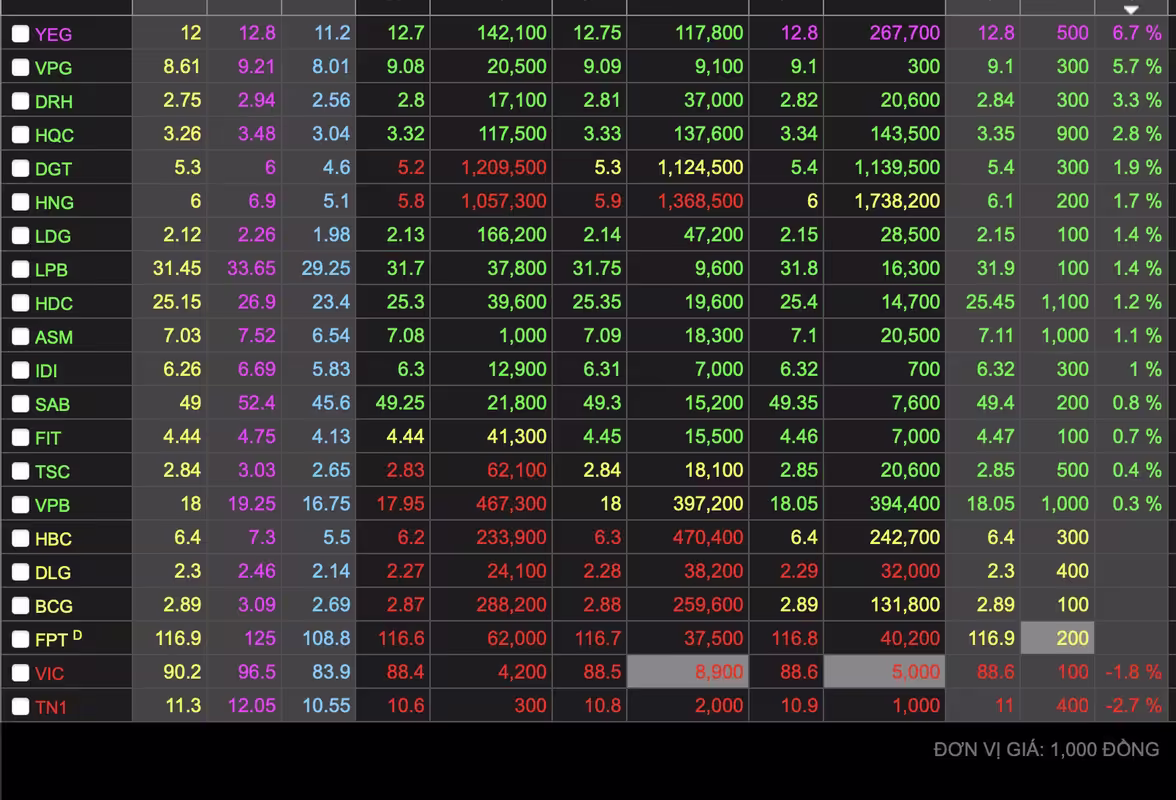The height and width of the screenshot is (800, 1176).
Task: Select the highlighted 8,900 cell in VIC row
Action: pyautogui.click(x=688, y=672)
